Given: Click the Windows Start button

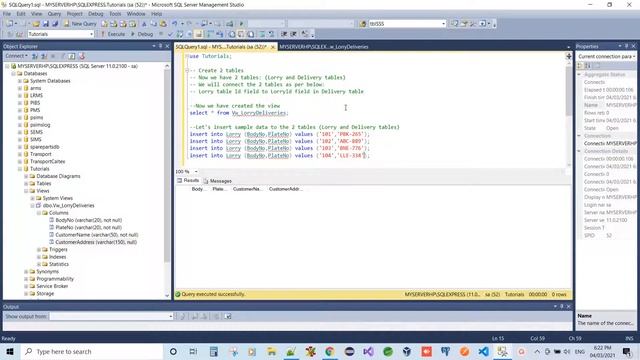Looking at the screenshot, I should (x=10, y=351).
